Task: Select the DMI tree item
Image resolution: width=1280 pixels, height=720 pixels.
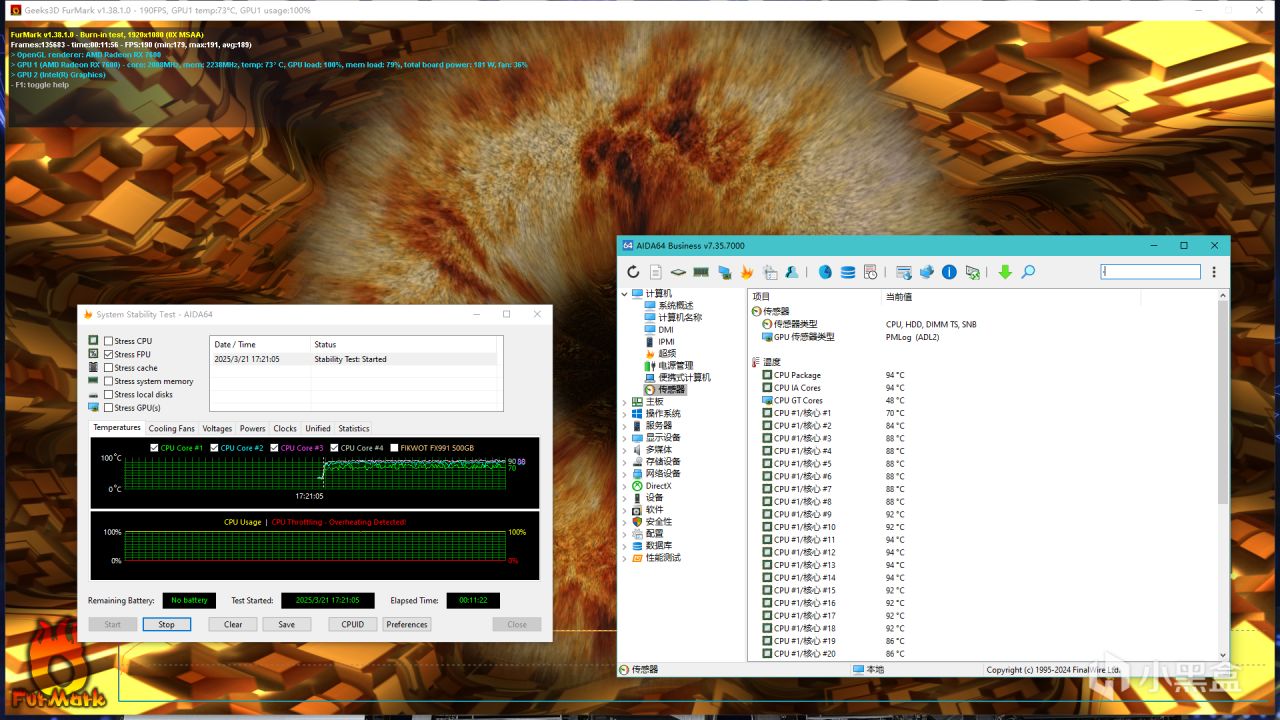Action: (666, 330)
